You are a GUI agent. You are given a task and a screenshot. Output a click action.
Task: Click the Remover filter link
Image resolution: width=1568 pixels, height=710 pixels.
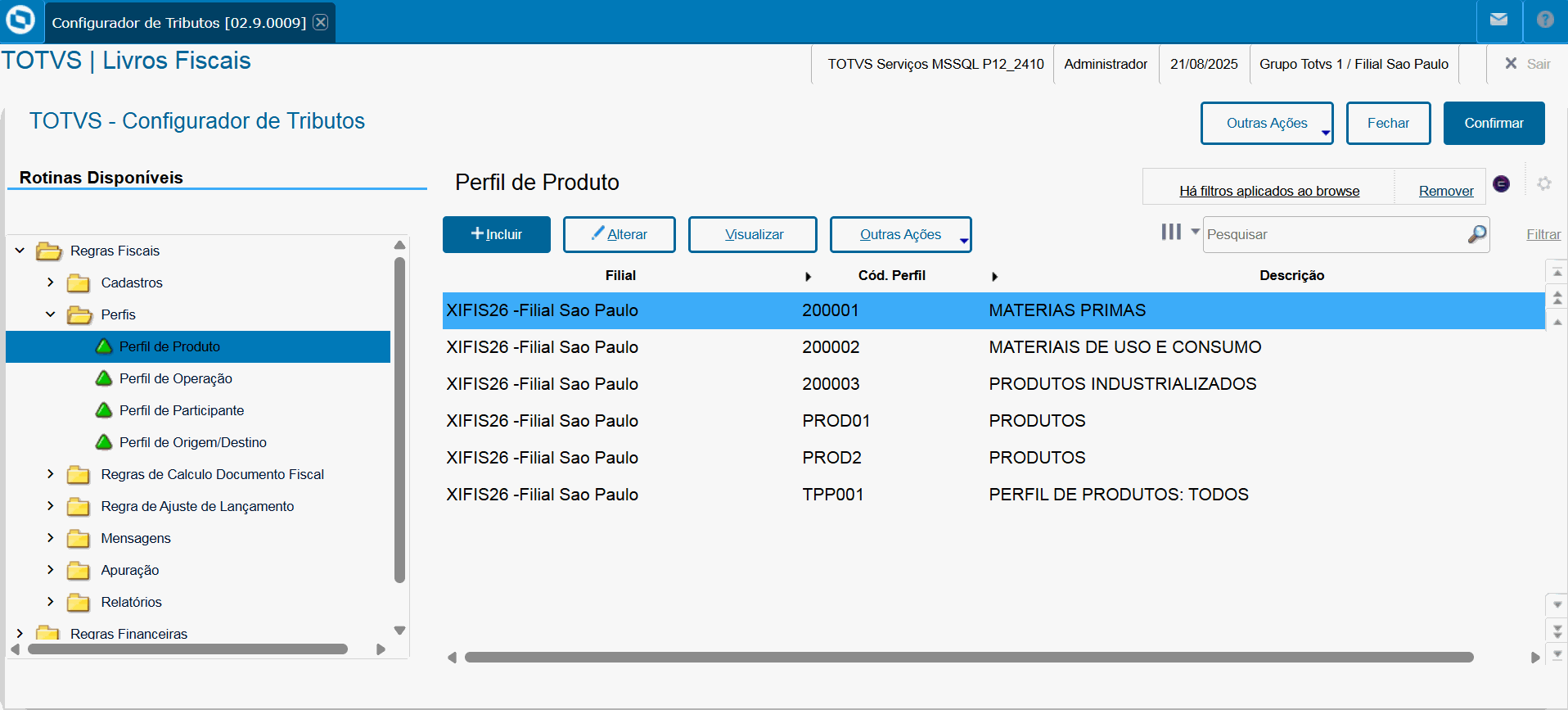pos(1446,191)
